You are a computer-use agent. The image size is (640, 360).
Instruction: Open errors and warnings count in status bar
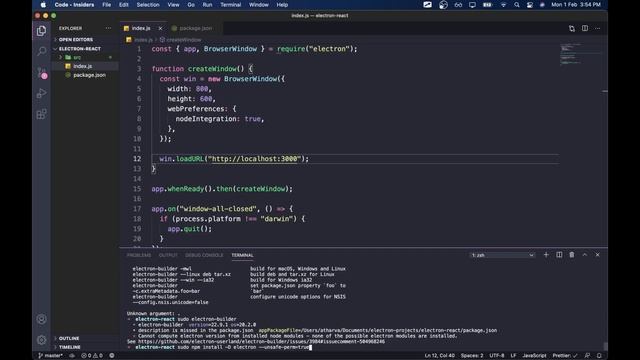pyautogui.click(x=92, y=356)
